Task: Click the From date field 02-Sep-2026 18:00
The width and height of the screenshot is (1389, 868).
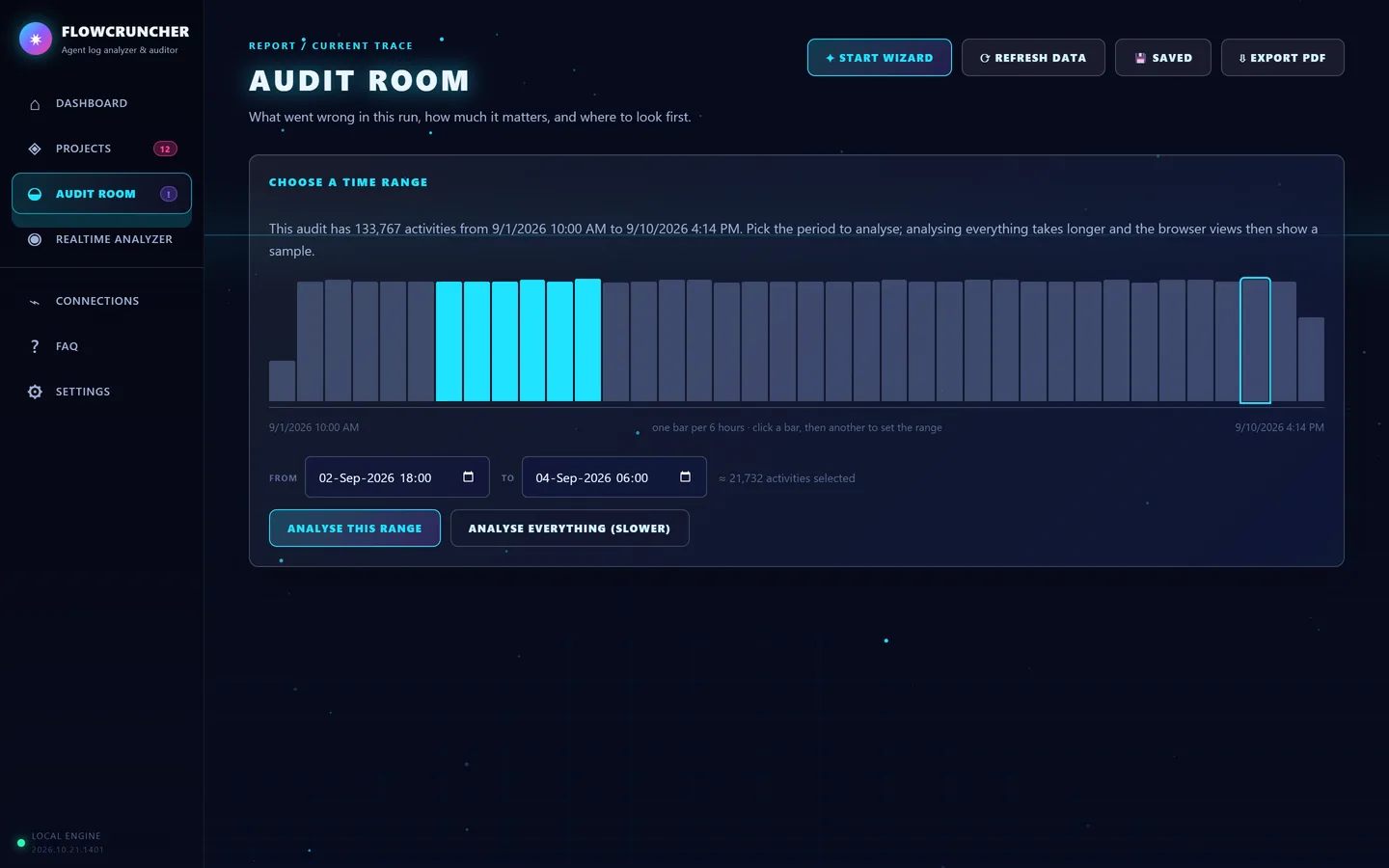Action: [x=397, y=477]
